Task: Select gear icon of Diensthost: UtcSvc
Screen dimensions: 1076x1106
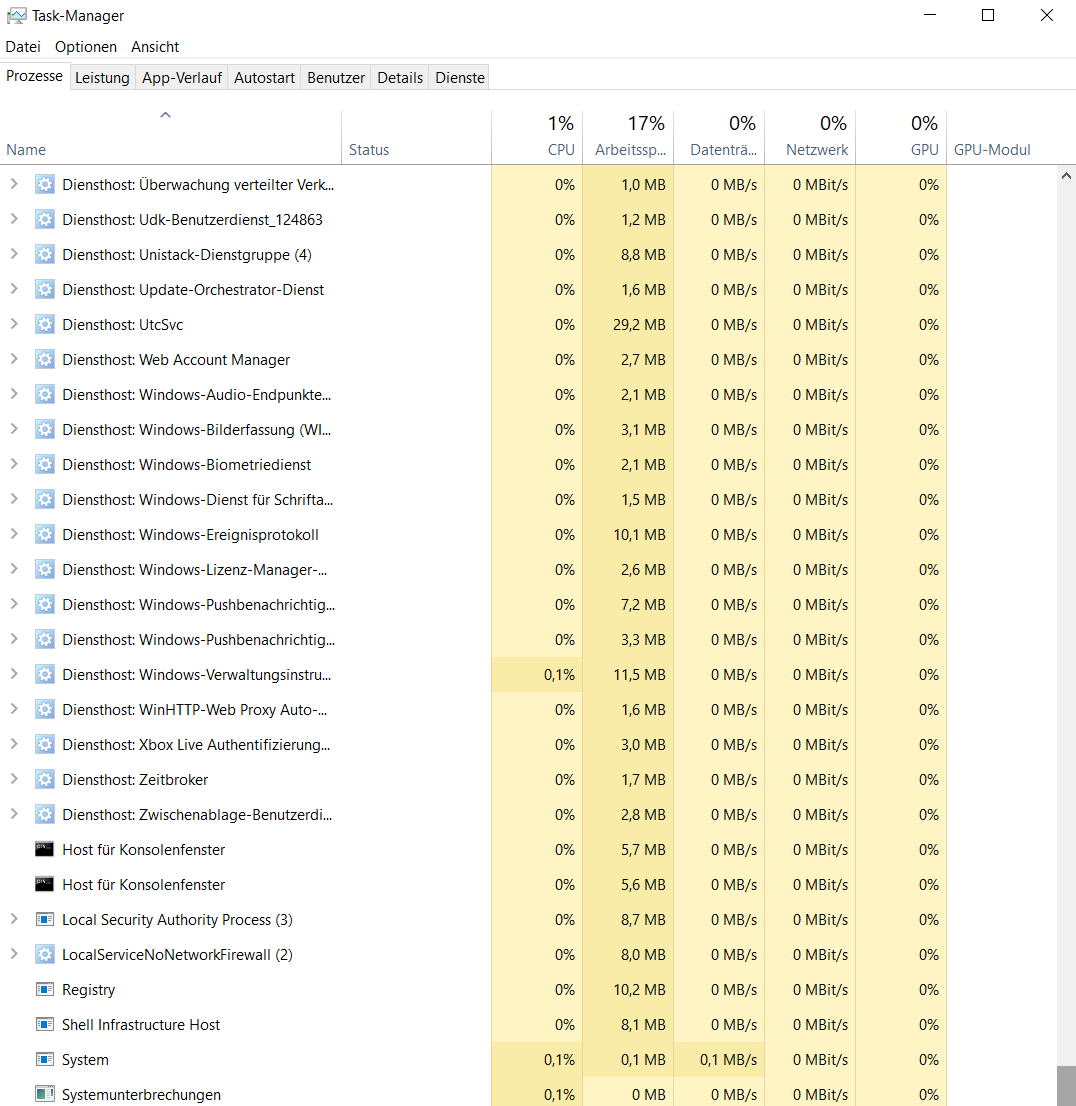Action: pyautogui.click(x=44, y=324)
